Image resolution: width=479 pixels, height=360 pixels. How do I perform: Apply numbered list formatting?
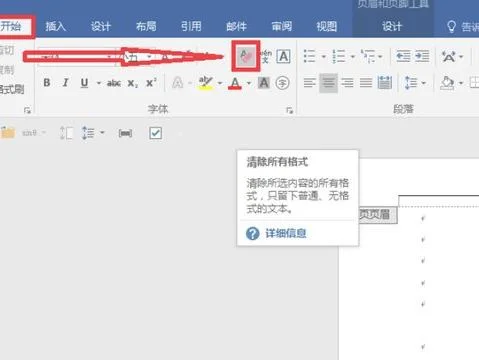click(339, 56)
